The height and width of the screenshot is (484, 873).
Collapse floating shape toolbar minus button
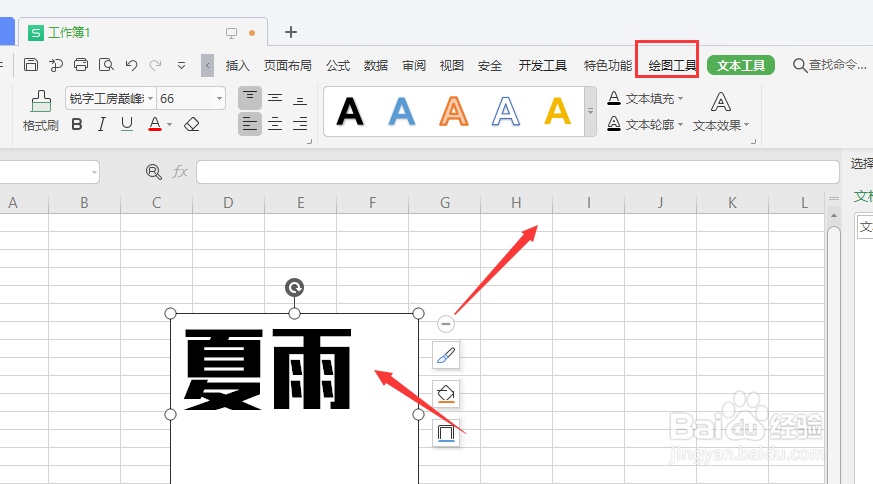[445, 324]
